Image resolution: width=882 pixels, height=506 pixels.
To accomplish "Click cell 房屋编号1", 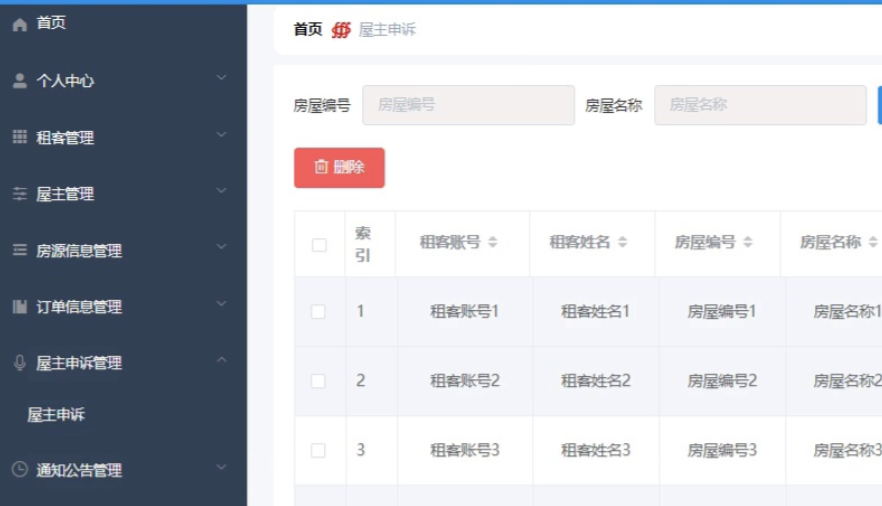I will [722, 311].
